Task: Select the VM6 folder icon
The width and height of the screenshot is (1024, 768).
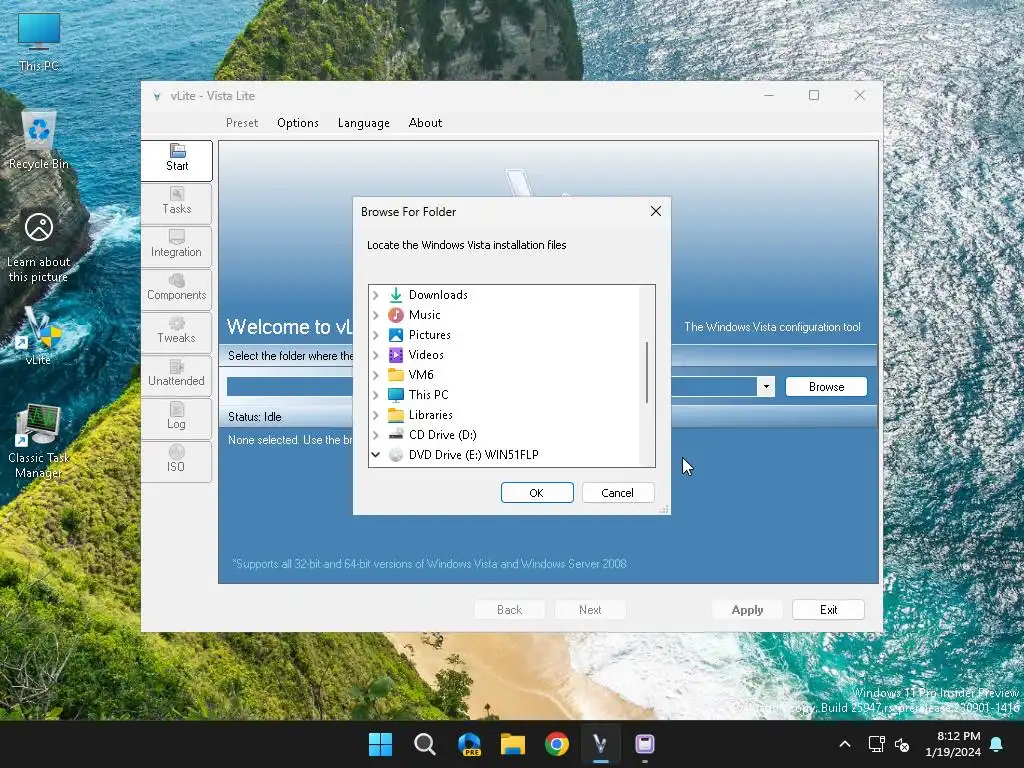Action: [396, 375]
